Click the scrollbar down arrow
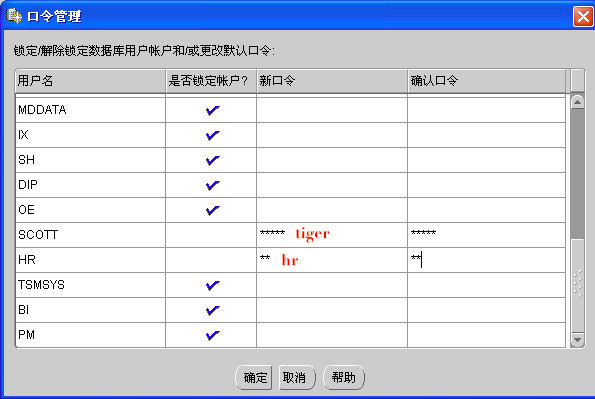595x399 pixels. click(x=577, y=339)
